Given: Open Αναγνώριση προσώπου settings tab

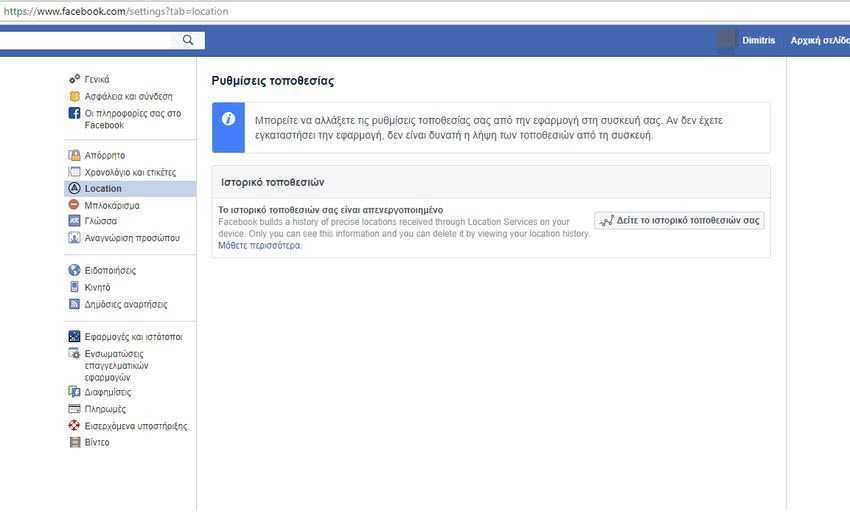Looking at the screenshot, I should click(132, 237).
